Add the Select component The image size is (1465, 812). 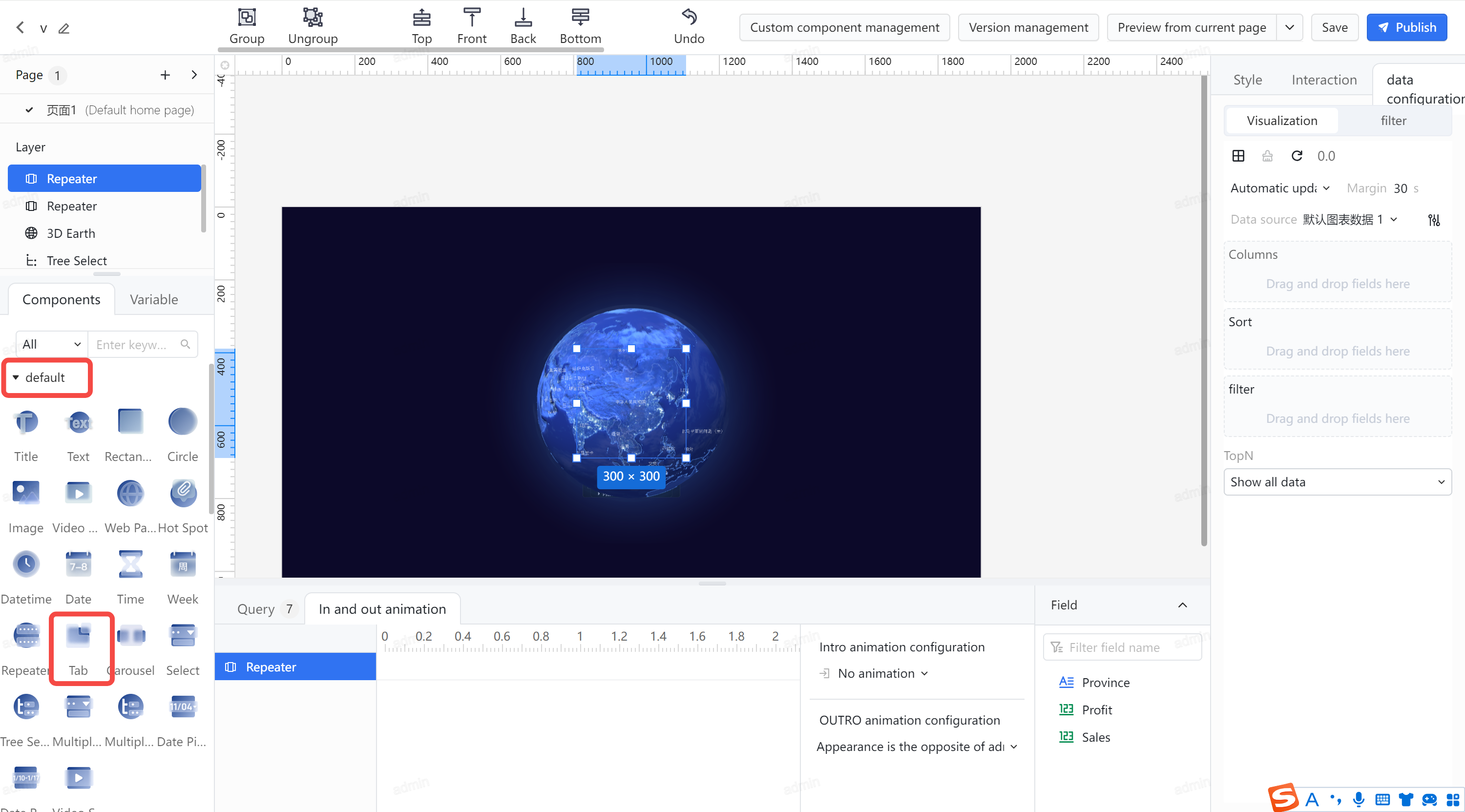(x=183, y=649)
